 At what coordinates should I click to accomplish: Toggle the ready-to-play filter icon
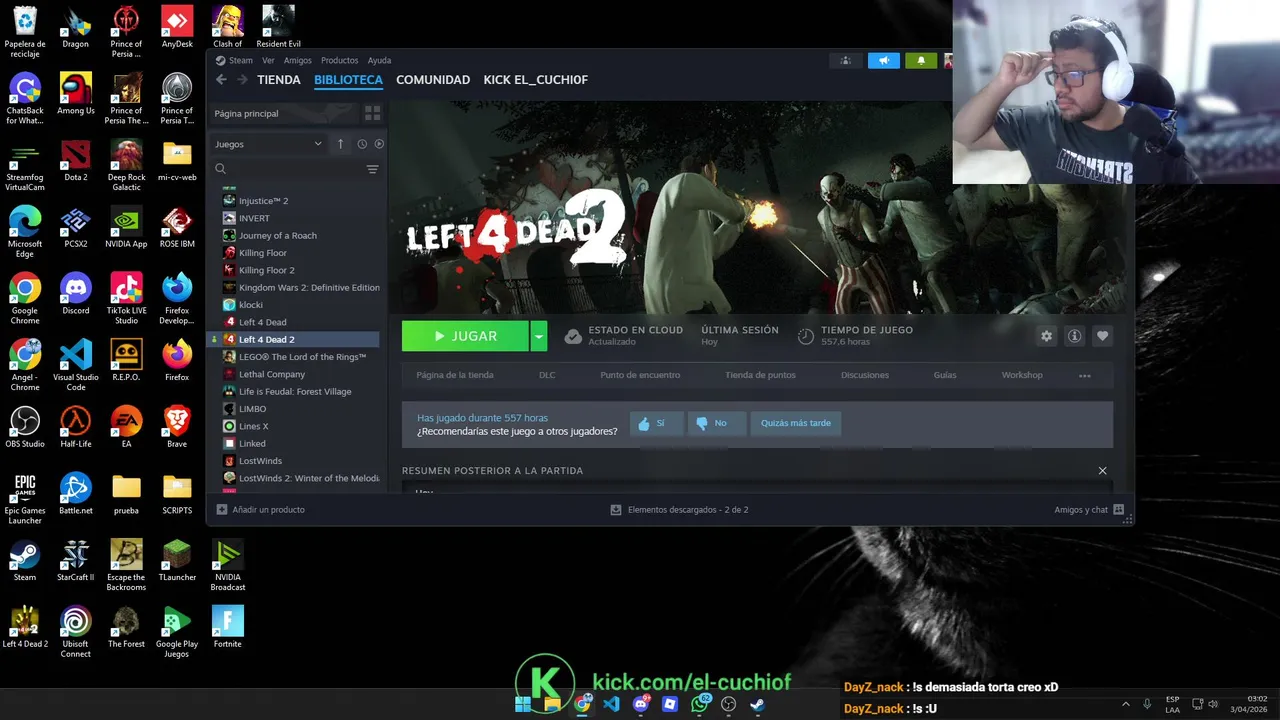coord(379,144)
